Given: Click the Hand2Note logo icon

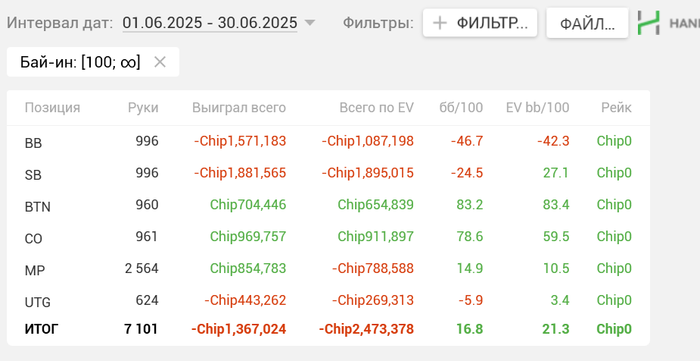Looking at the screenshot, I should click(648, 23).
